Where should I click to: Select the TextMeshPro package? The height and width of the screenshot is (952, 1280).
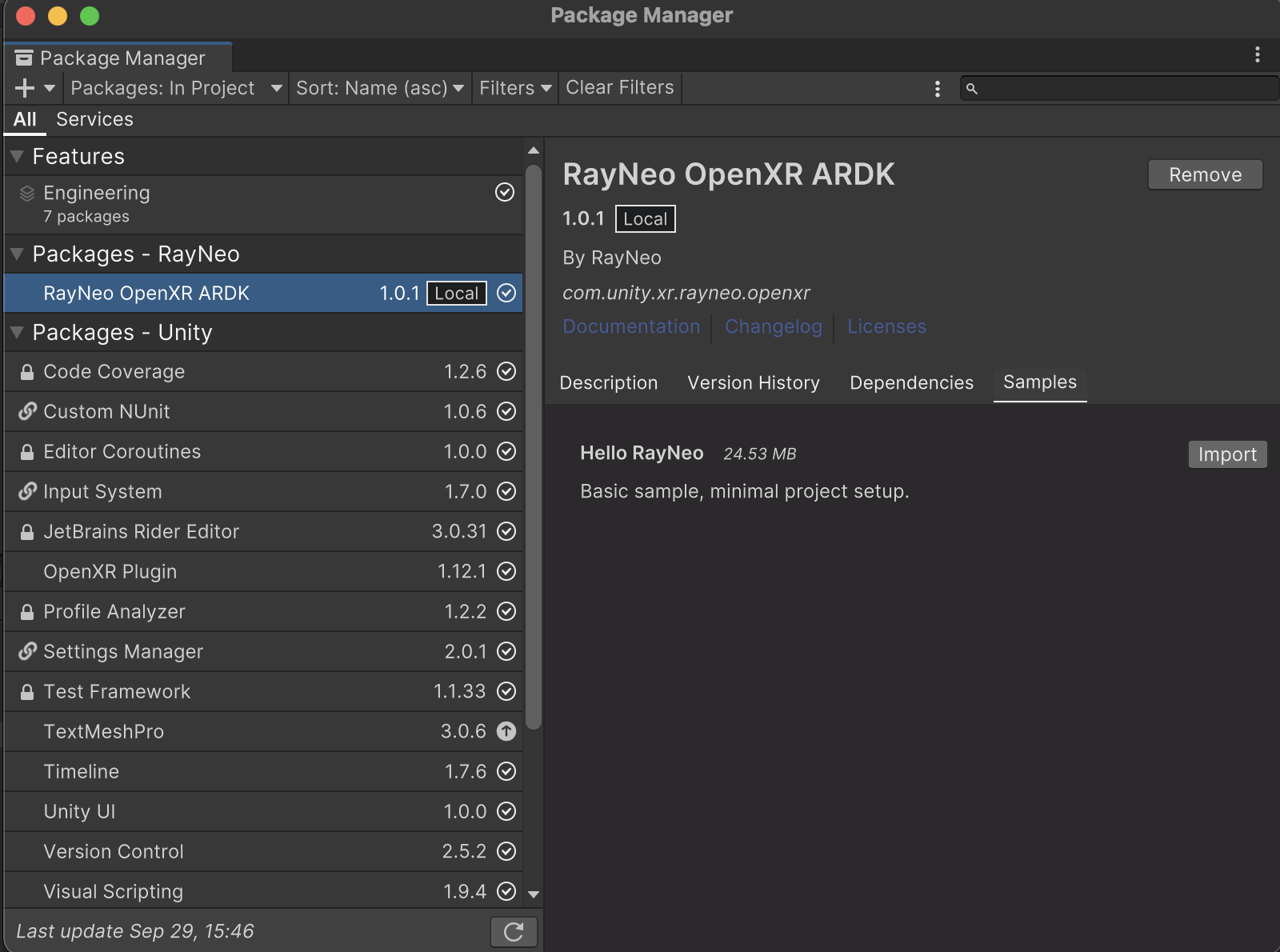263,731
